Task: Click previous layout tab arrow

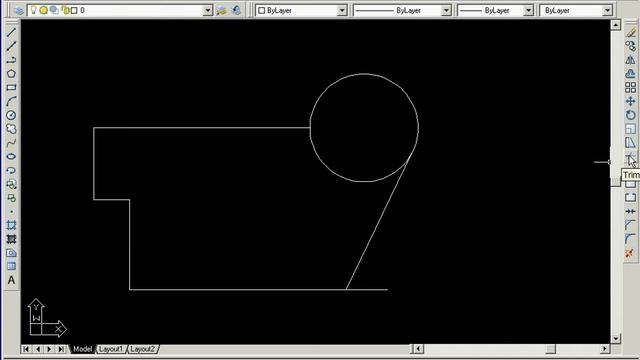Action: [x=38, y=349]
